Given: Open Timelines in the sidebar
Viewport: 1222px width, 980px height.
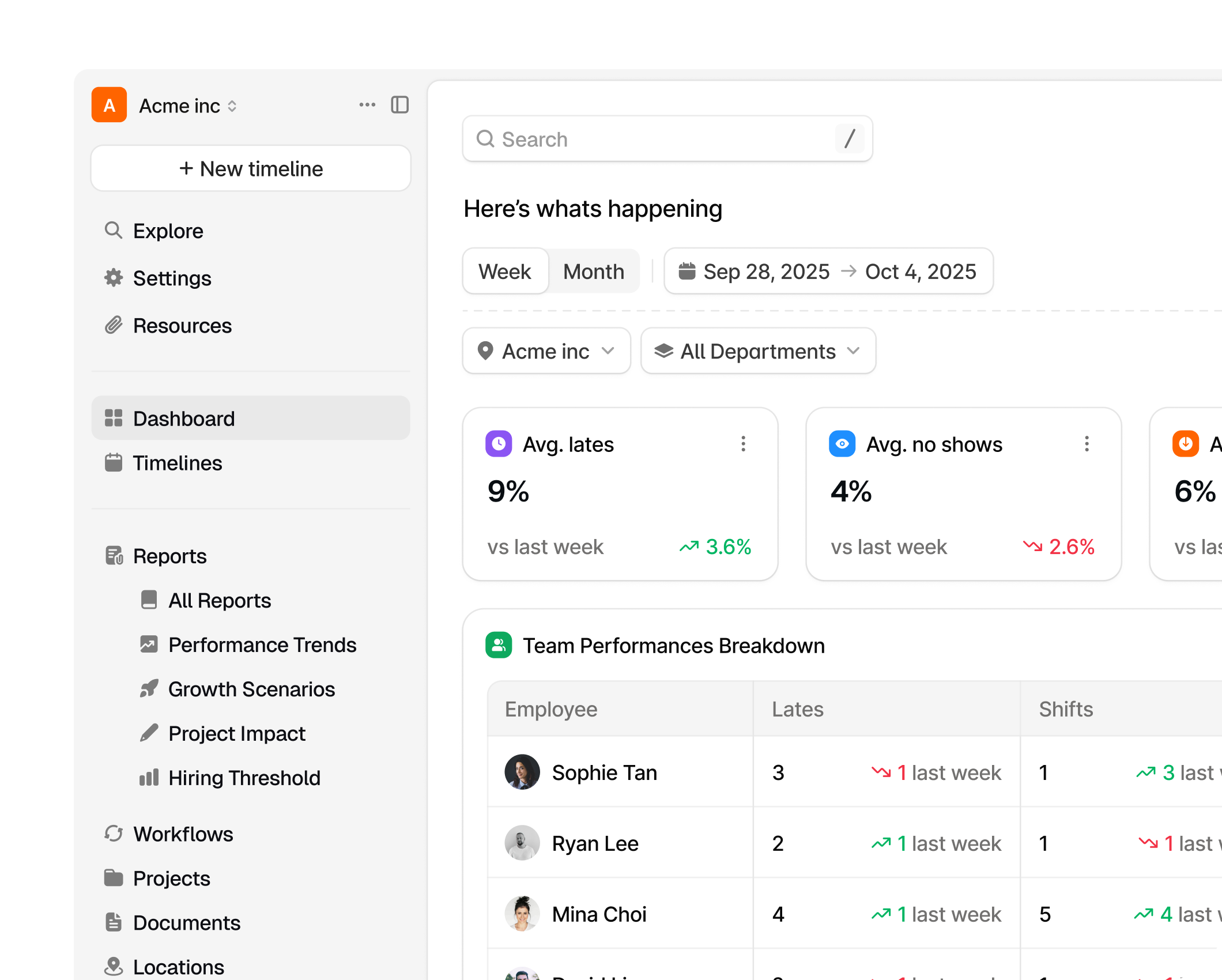Looking at the screenshot, I should [x=177, y=463].
